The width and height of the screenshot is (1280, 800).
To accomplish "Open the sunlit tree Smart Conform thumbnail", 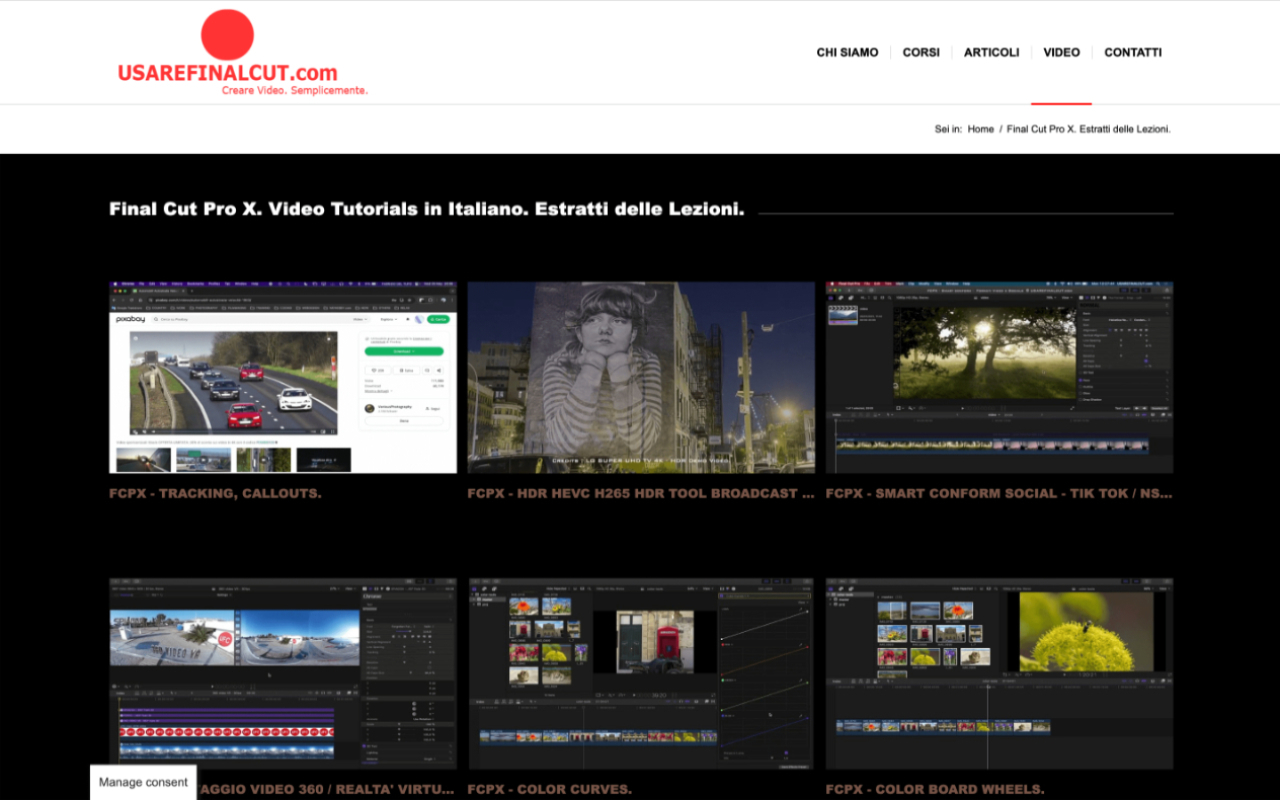I will pos(999,377).
